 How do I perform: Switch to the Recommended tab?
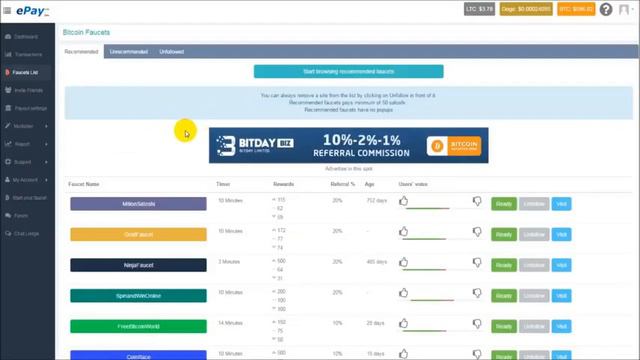click(82, 51)
